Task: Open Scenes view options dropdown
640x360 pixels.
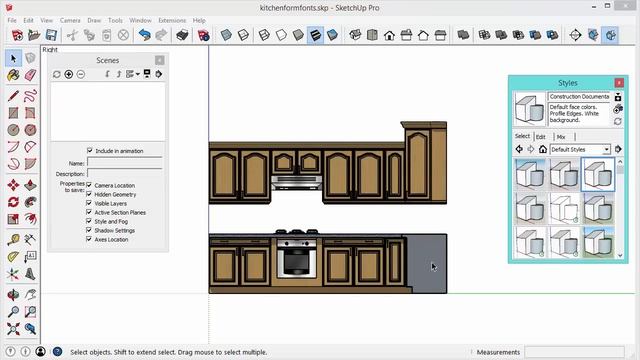Action: pyautogui.click(x=133, y=74)
